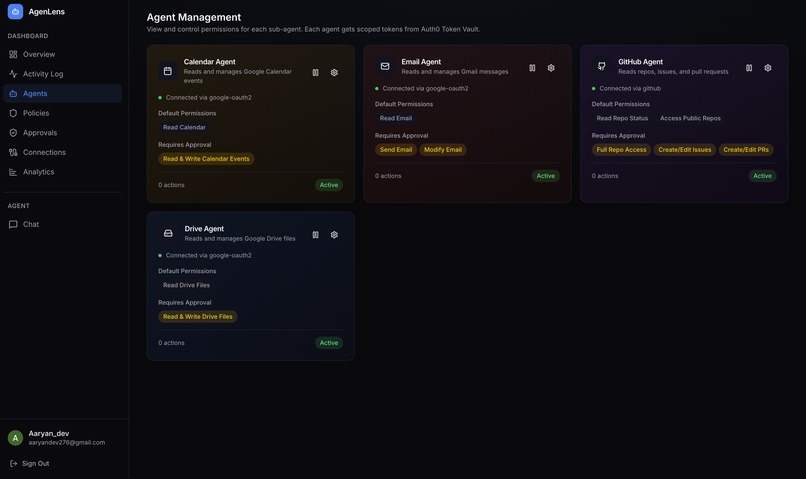
Task: Click the Aaryan_dev username
Action: (x=49, y=434)
